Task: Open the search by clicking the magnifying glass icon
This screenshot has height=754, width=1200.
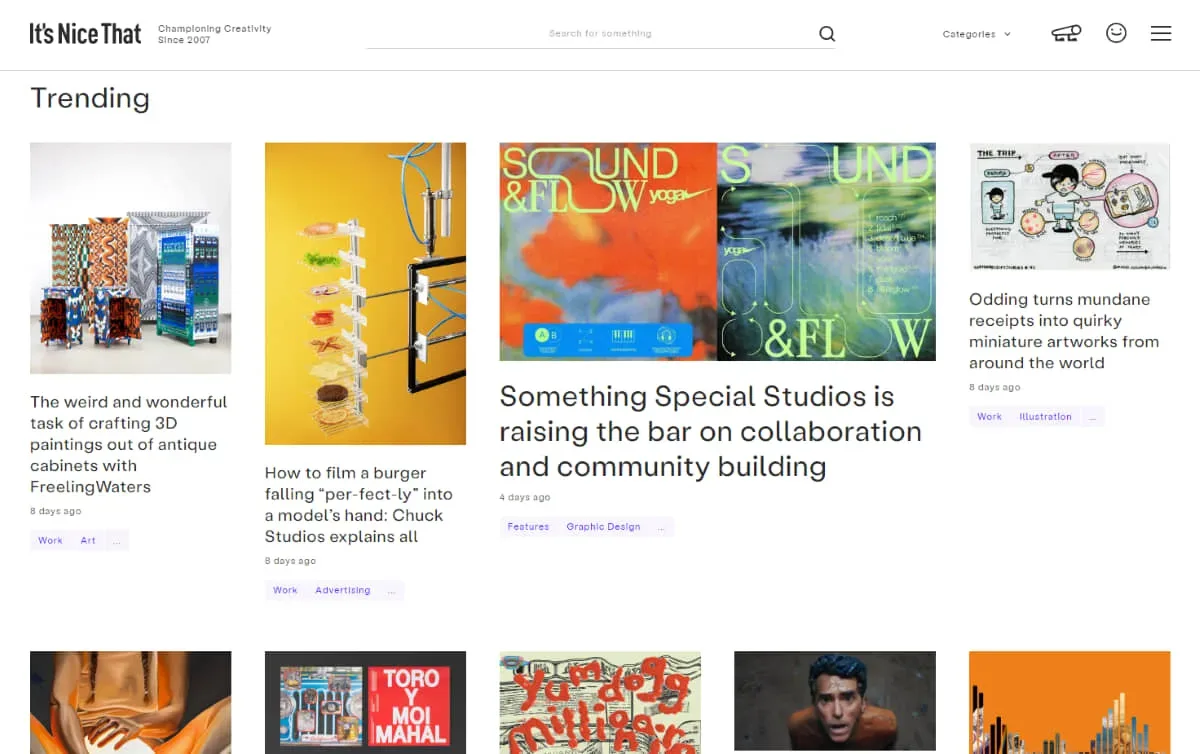Action: [x=826, y=33]
